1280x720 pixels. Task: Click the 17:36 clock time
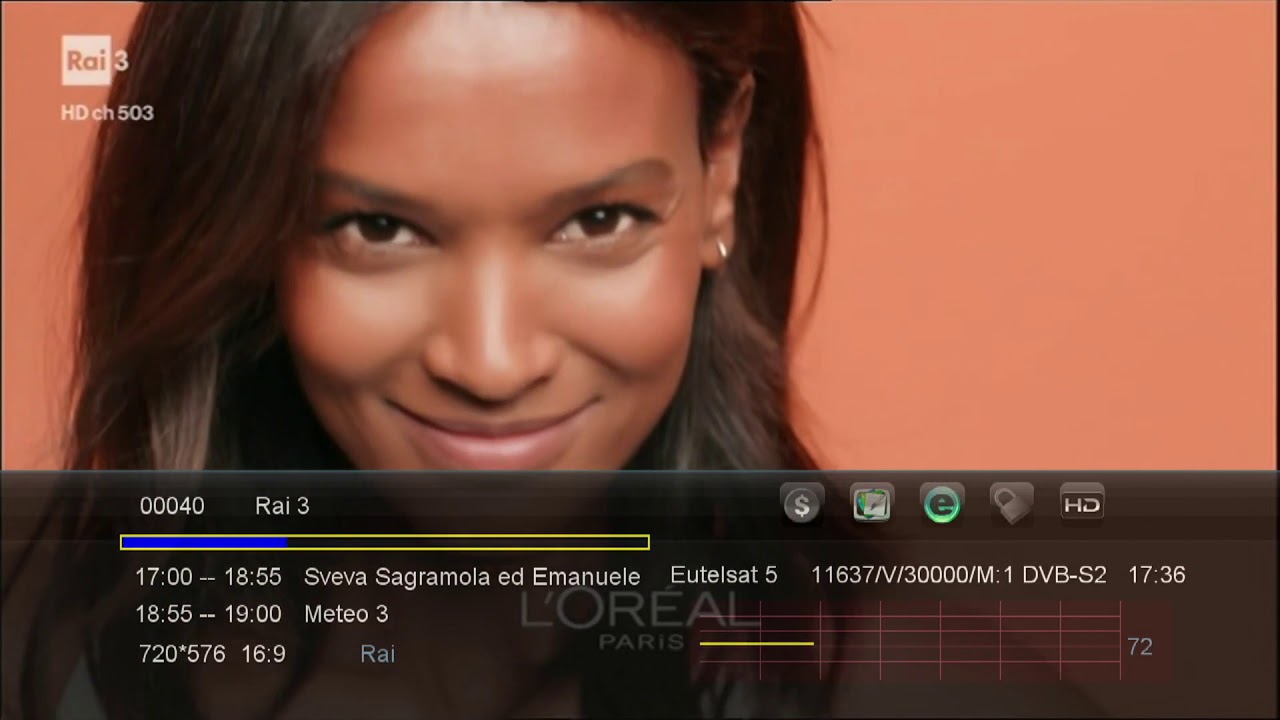click(1157, 575)
